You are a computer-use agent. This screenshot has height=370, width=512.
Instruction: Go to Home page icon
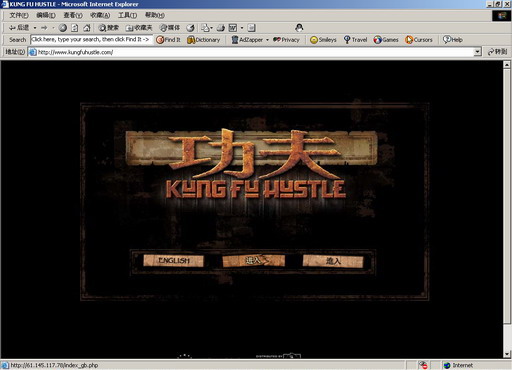pyautogui.click(x=87, y=28)
